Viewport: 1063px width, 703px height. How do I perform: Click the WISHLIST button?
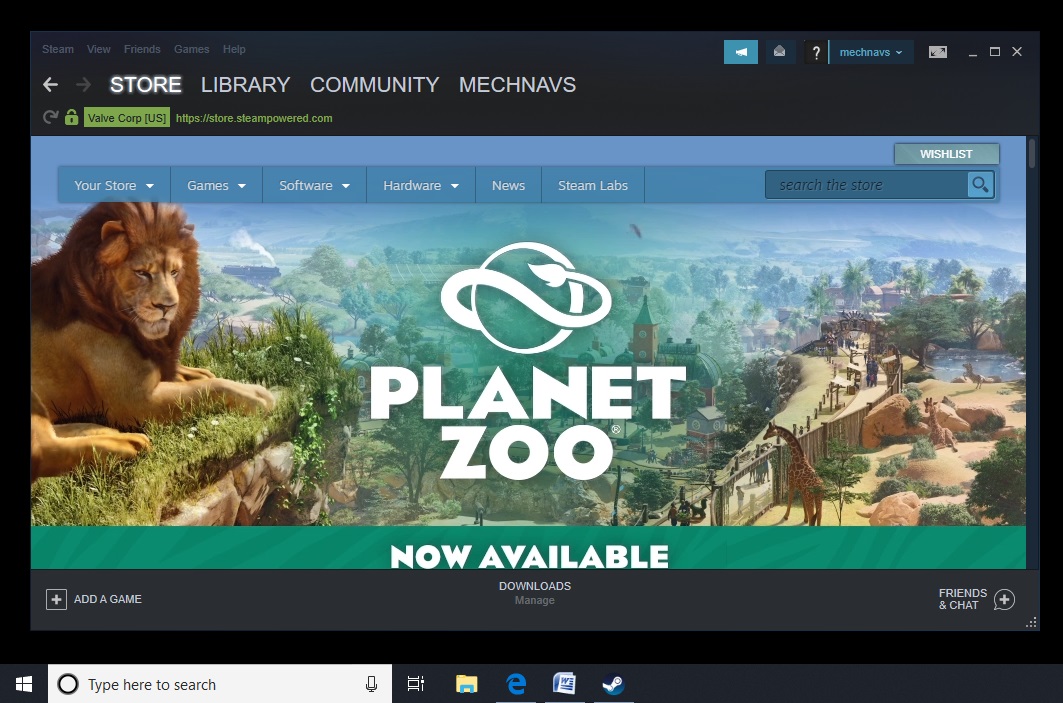tap(946, 154)
